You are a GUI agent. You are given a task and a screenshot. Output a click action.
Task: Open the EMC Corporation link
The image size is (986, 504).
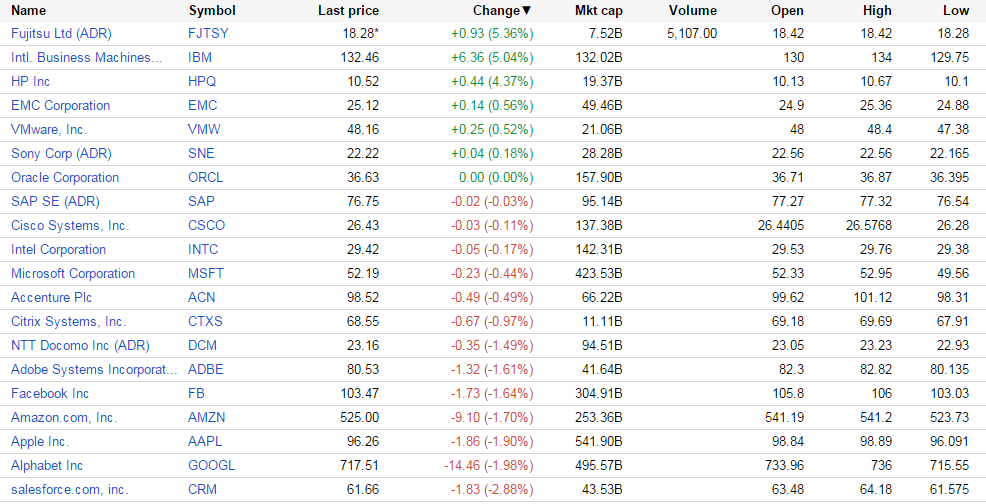[60, 105]
